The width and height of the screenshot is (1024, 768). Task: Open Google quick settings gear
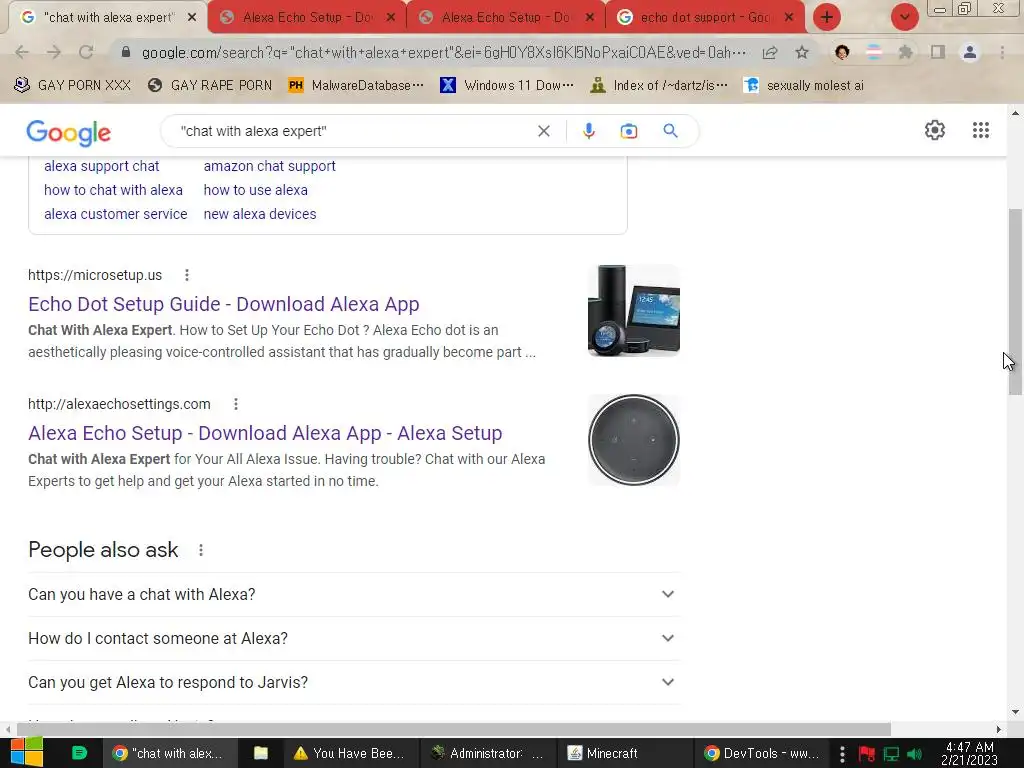click(935, 130)
